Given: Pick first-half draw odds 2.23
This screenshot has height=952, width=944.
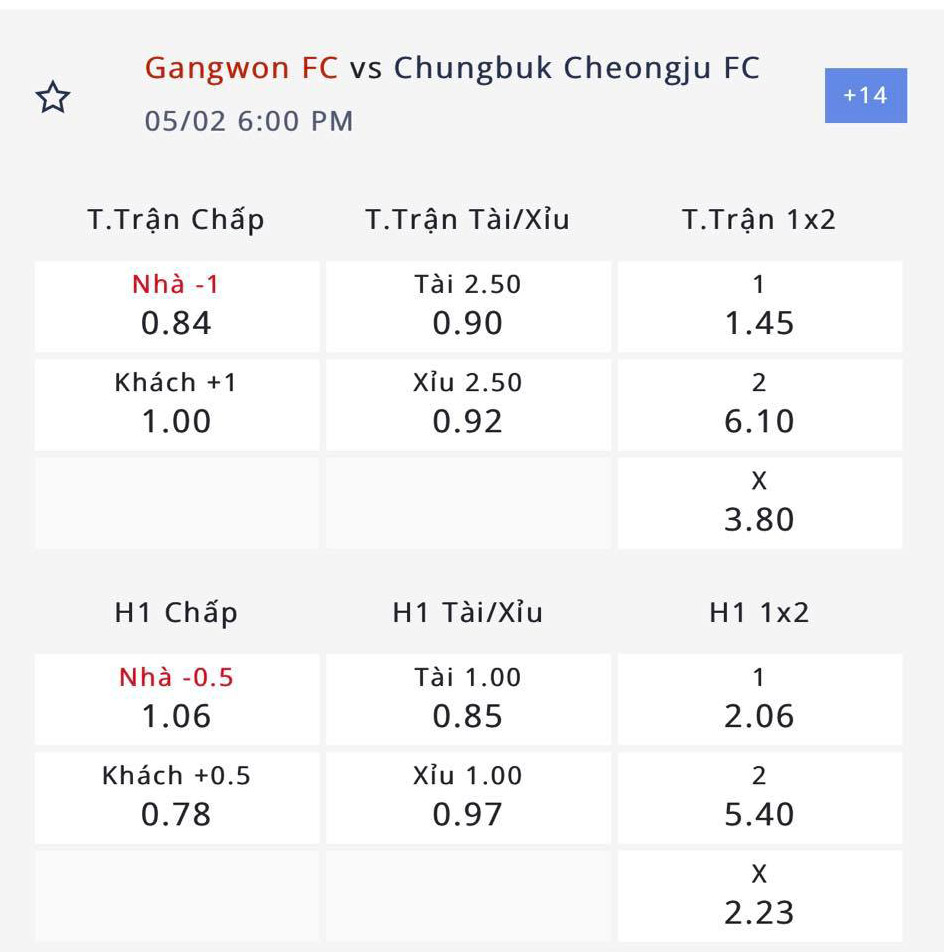Looking at the screenshot, I should pyautogui.click(x=759, y=895).
